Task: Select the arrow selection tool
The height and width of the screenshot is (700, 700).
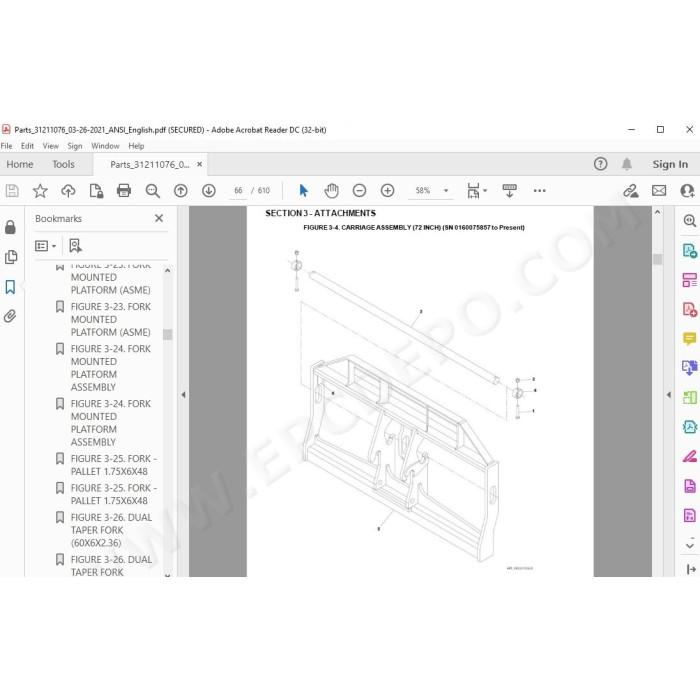Action: coord(304,191)
